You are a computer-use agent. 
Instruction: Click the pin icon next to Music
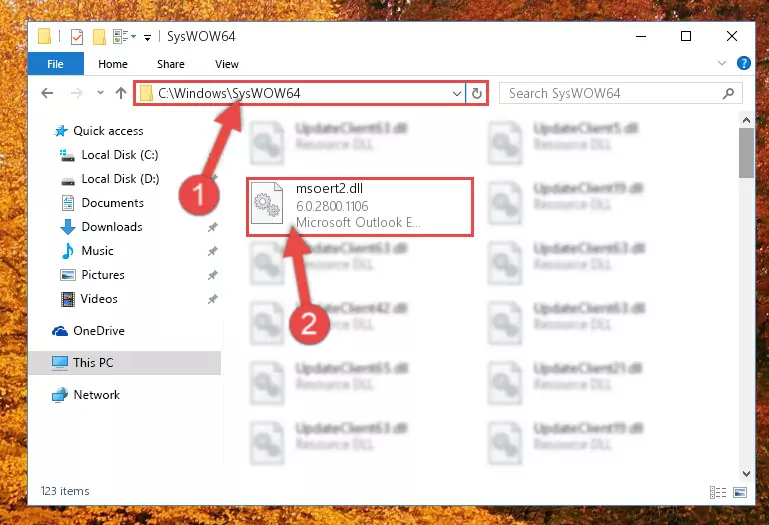tap(212, 251)
